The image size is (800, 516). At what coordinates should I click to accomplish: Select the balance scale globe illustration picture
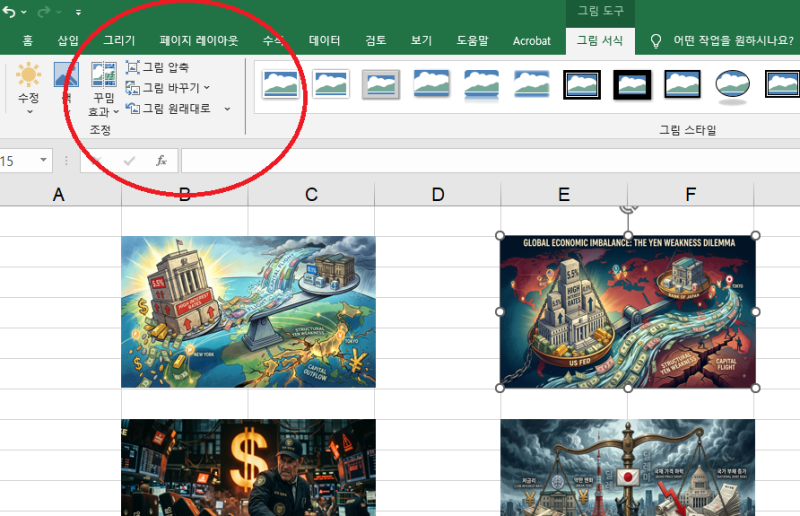pos(248,312)
